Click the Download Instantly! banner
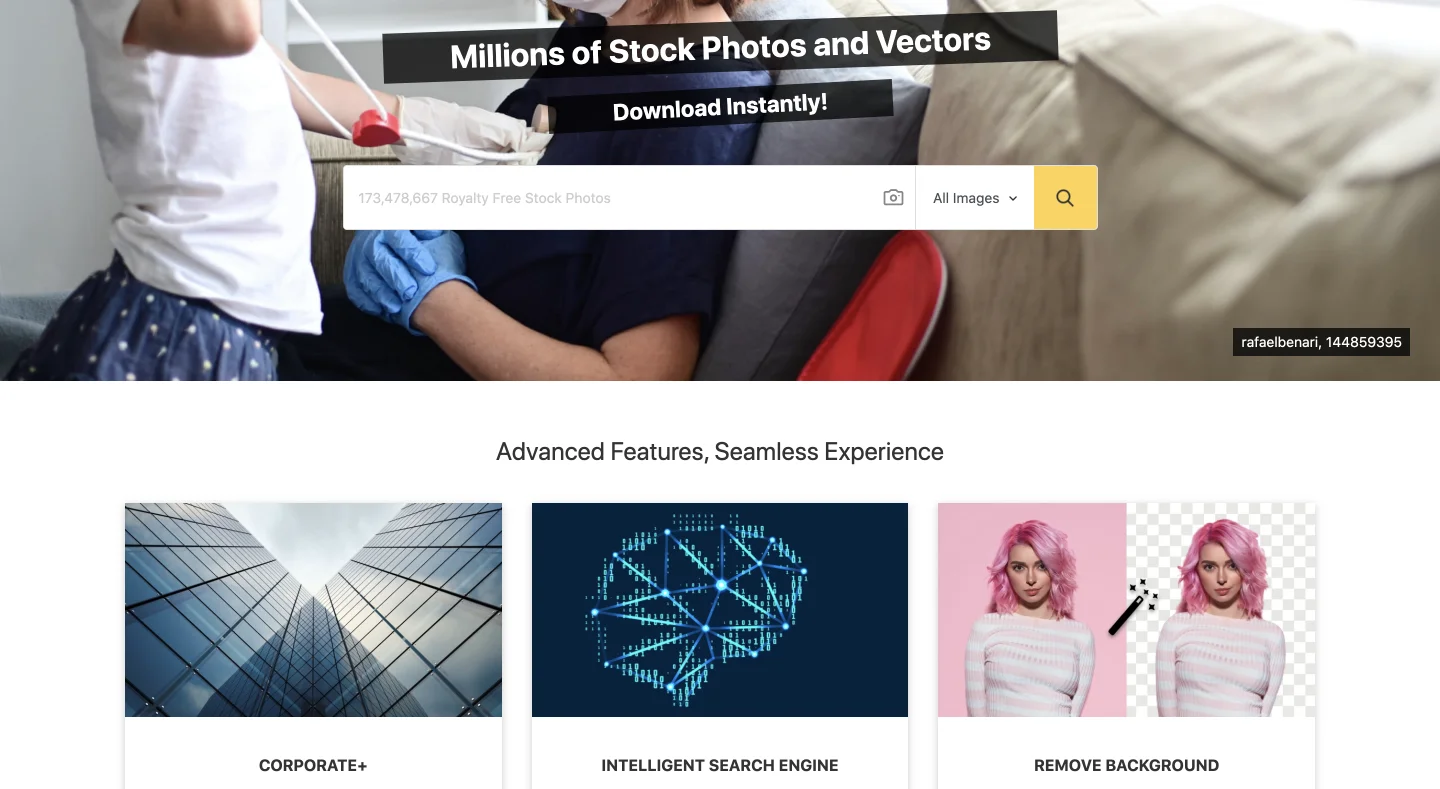Image resolution: width=1440 pixels, height=789 pixels. click(x=720, y=106)
